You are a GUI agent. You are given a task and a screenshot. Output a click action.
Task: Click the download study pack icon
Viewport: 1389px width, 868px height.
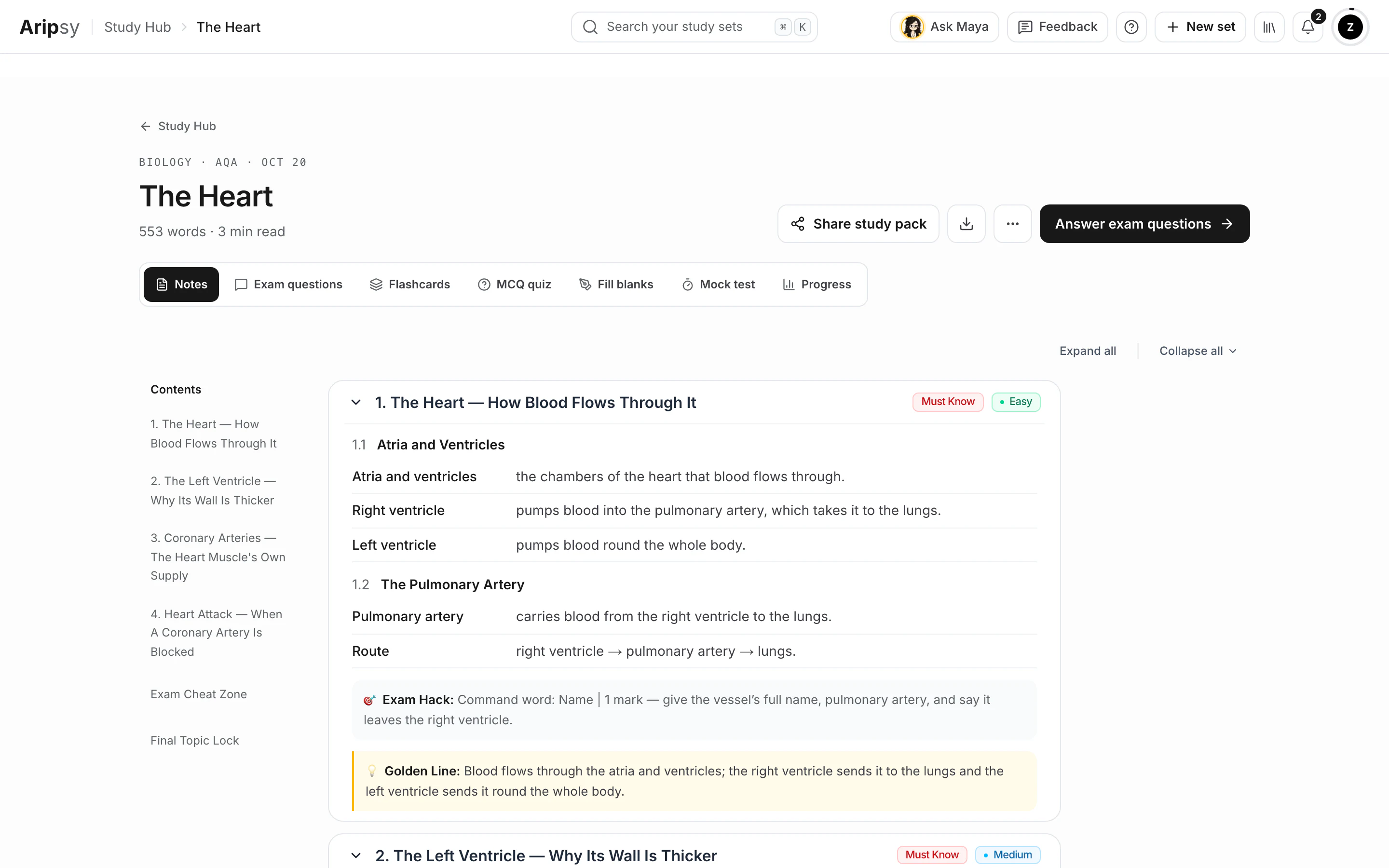coord(966,224)
